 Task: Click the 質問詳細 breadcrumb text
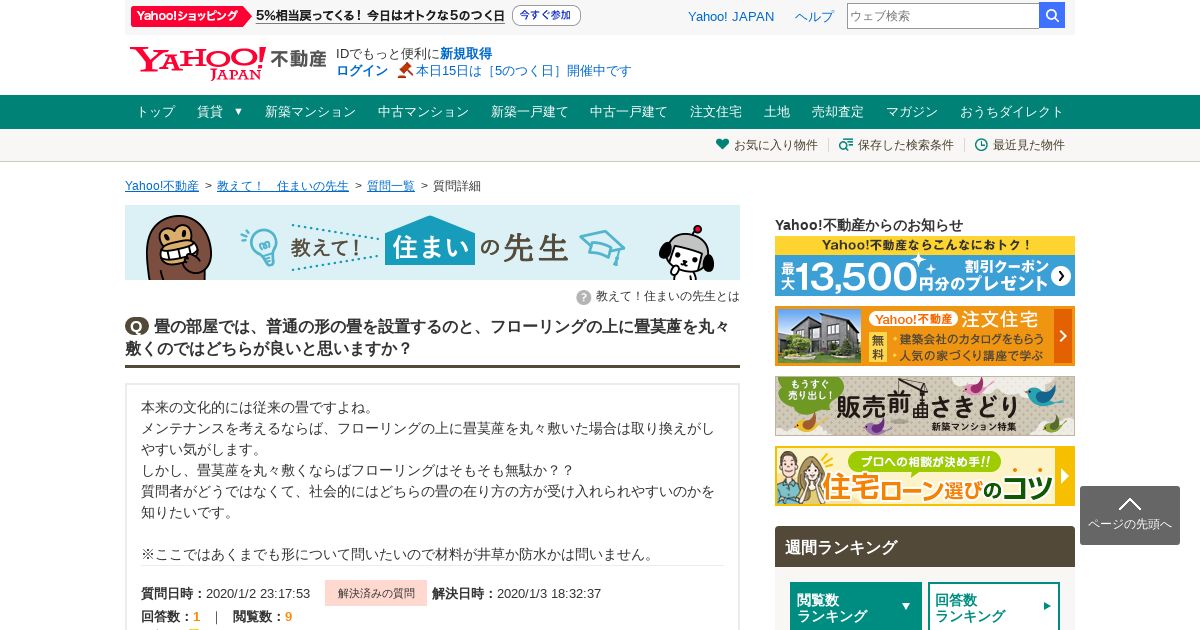(x=457, y=186)
